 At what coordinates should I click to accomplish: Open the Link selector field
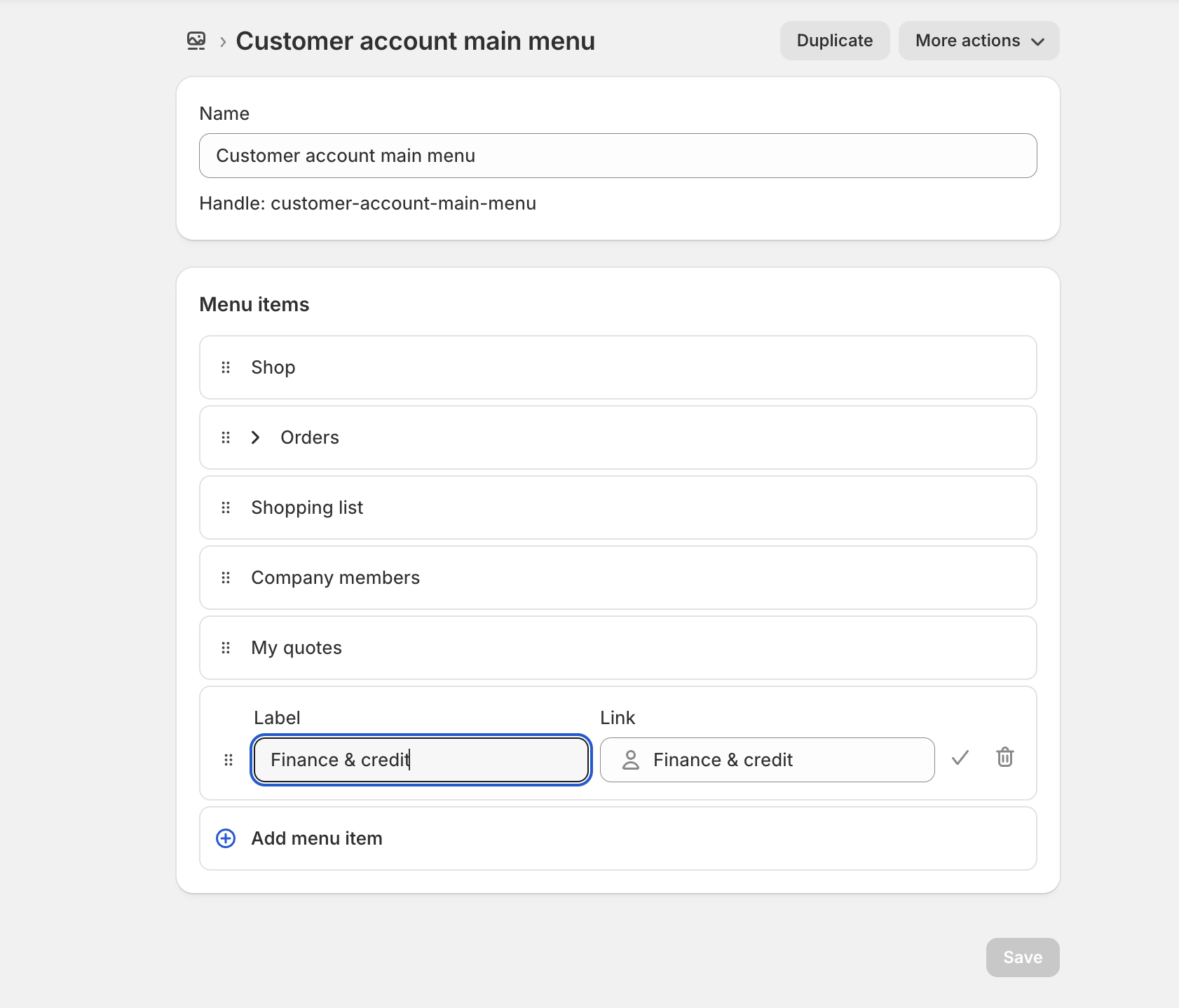(x=767, y=760)
